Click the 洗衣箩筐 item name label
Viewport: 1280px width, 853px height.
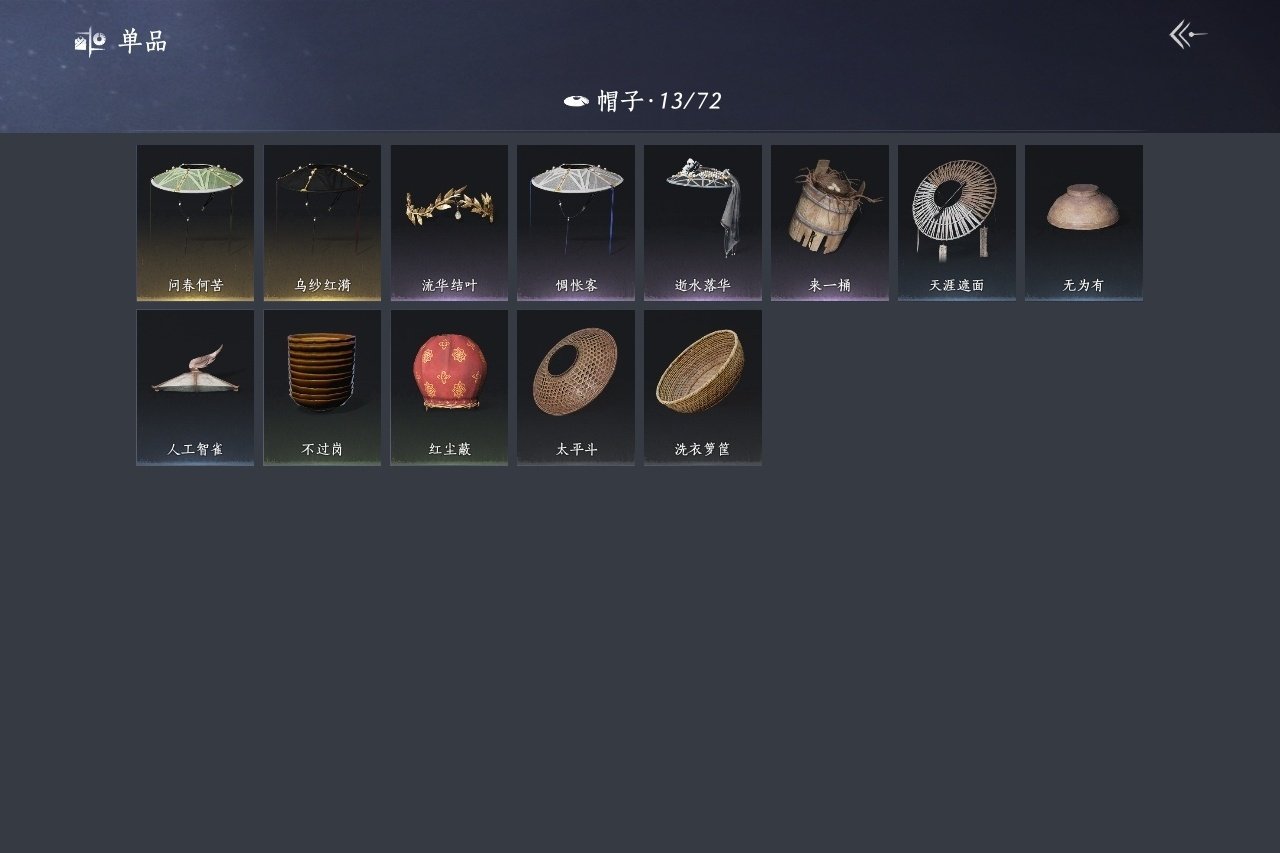coord(703,450)
